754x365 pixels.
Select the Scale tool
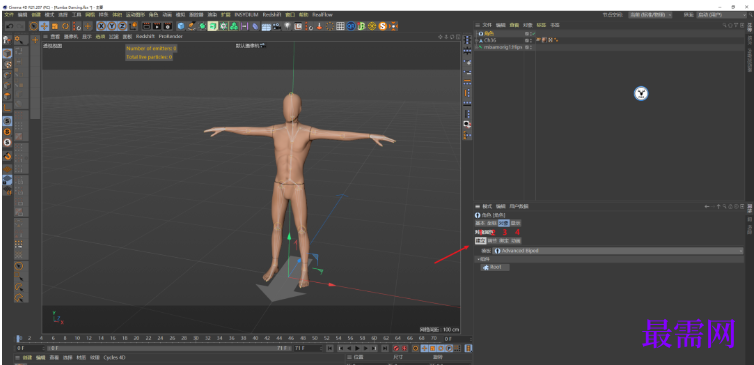coord(54,26)
